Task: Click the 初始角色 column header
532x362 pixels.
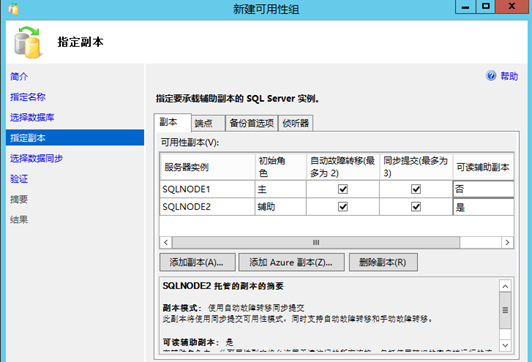Action: [x=281, y=167]
